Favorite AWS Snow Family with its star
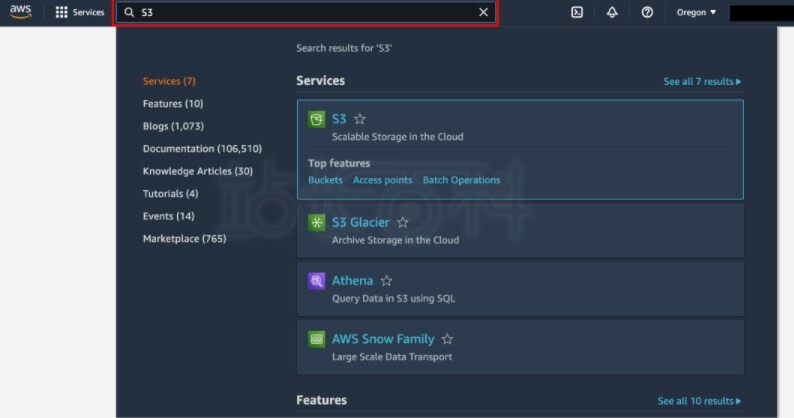This screenshot has height=418, width=794. (x=447, y=339)
